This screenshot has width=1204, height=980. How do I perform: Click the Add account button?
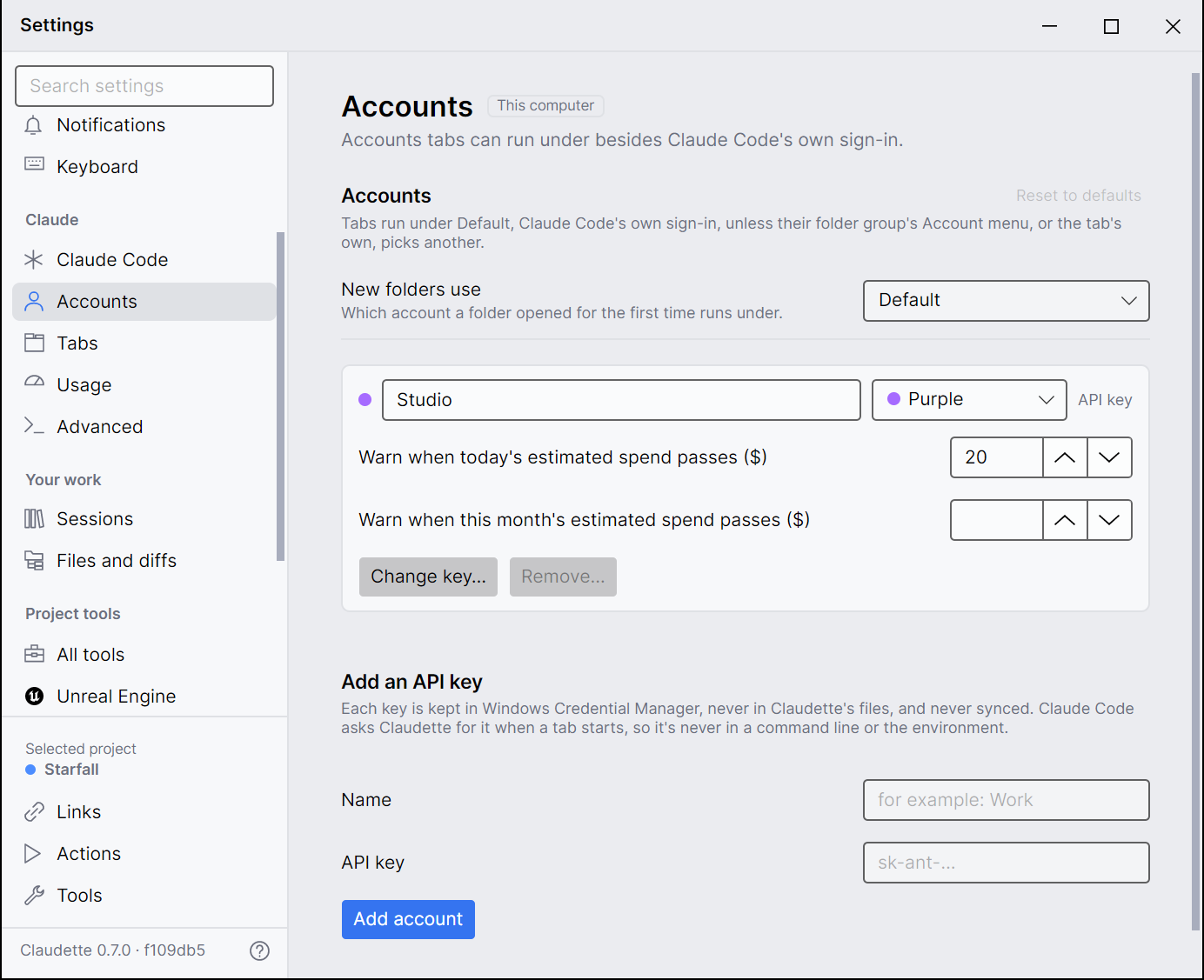408,919
